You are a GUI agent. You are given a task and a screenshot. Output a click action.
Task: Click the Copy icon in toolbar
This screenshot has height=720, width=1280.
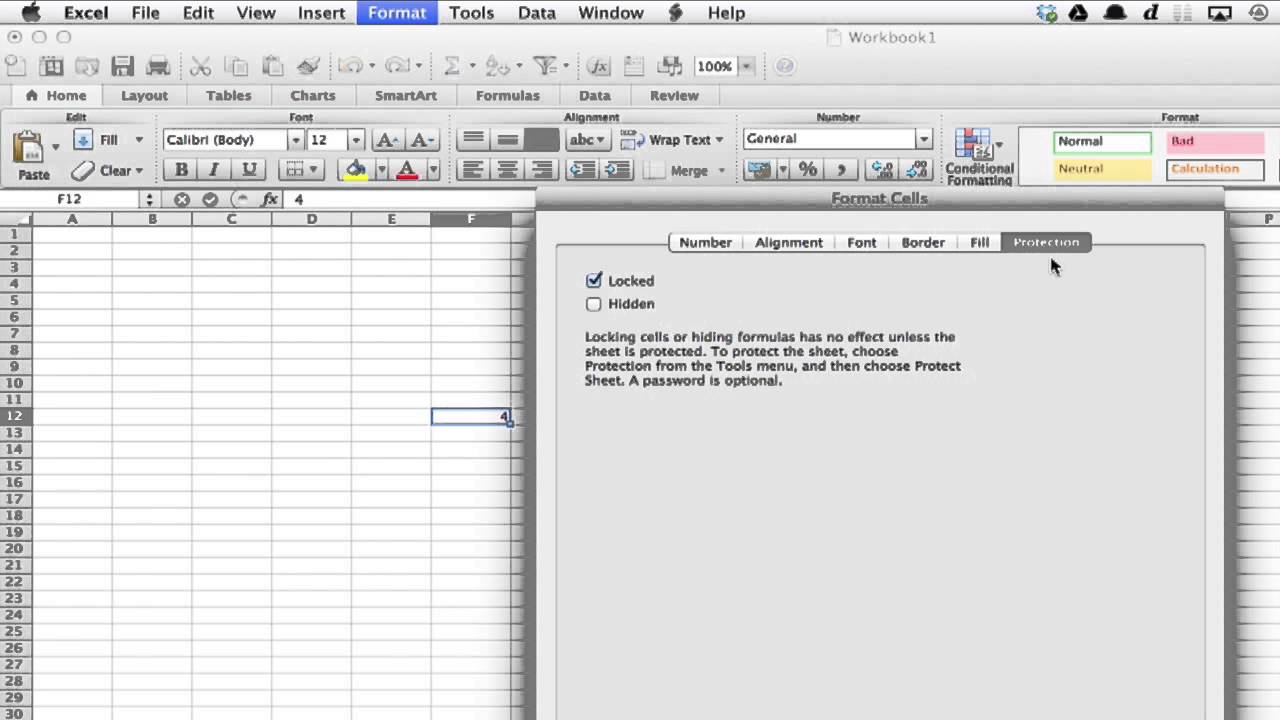[x=237, y=66]
